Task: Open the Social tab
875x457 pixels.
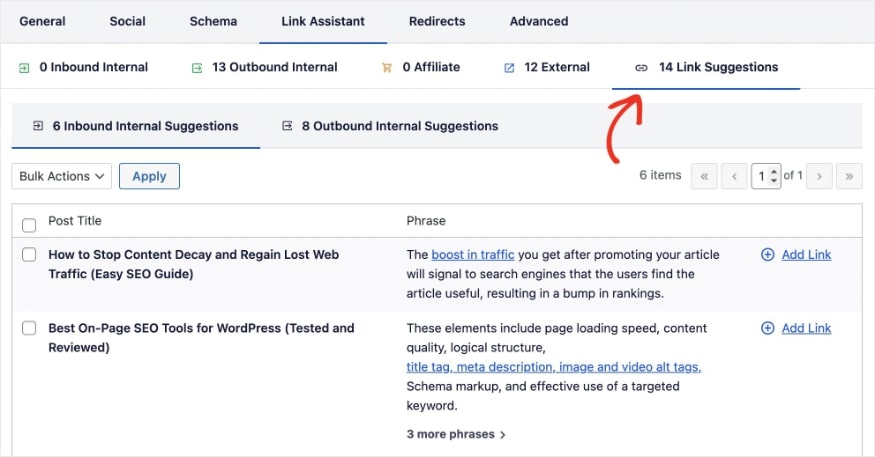Action: 127,21
